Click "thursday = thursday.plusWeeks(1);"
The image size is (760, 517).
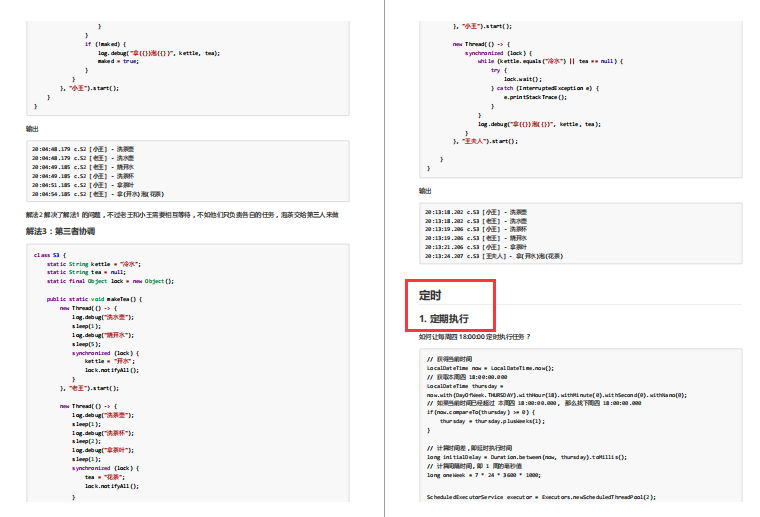492,421
